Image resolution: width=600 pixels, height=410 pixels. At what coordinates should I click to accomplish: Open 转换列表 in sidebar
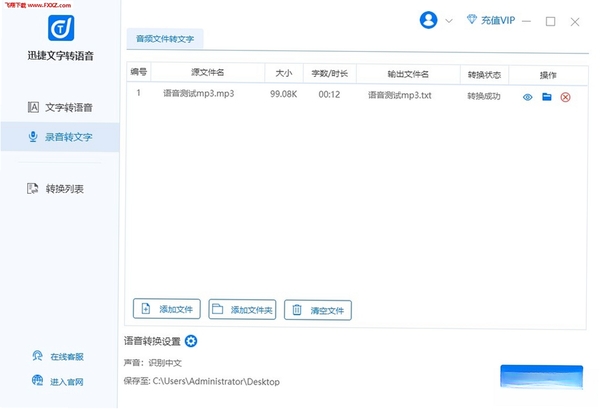coord(55,189)
